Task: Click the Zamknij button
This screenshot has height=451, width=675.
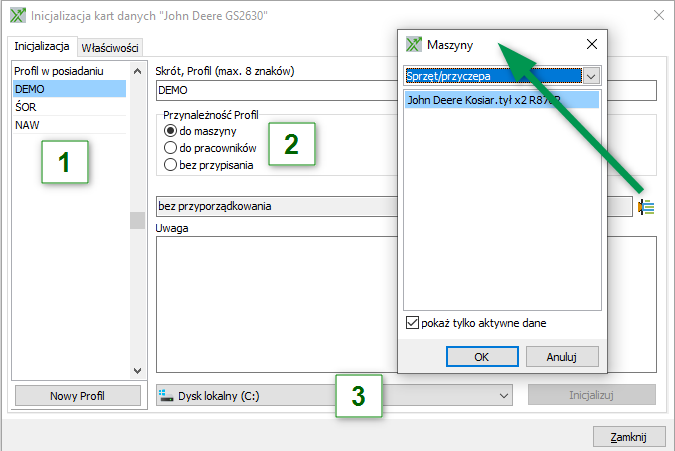Action: click(x=629, y=437)
